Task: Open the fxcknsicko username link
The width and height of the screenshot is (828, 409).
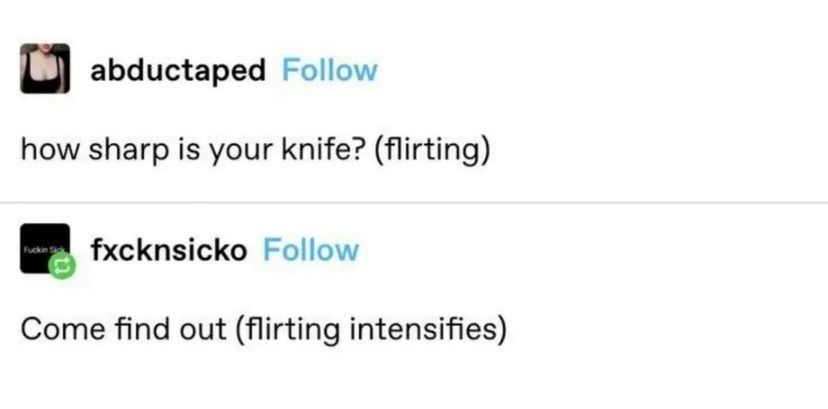Action: pyautogui.click(x=168, y=249)
